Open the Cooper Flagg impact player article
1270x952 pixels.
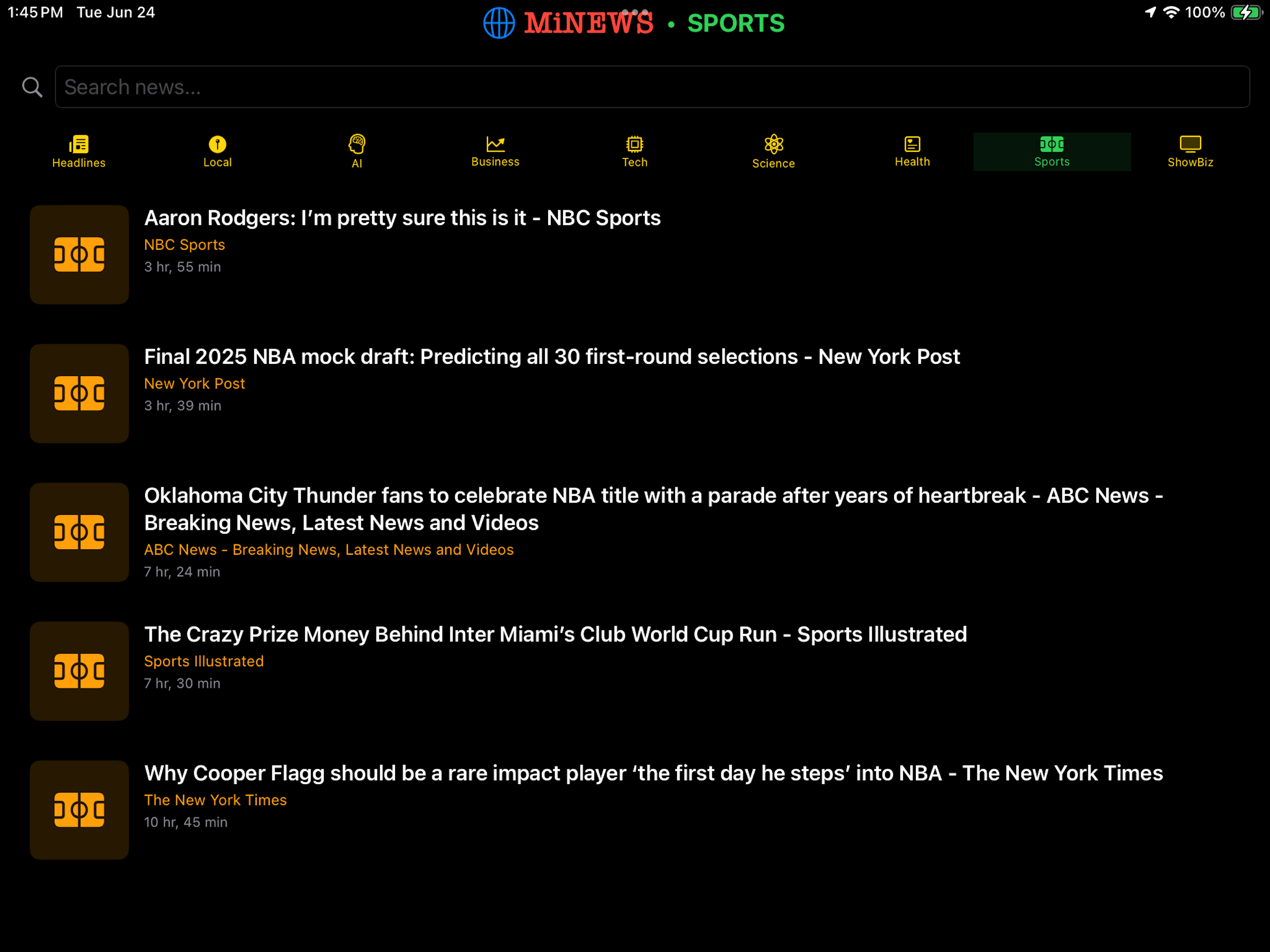pyautogui.click(x=654, y=773)
